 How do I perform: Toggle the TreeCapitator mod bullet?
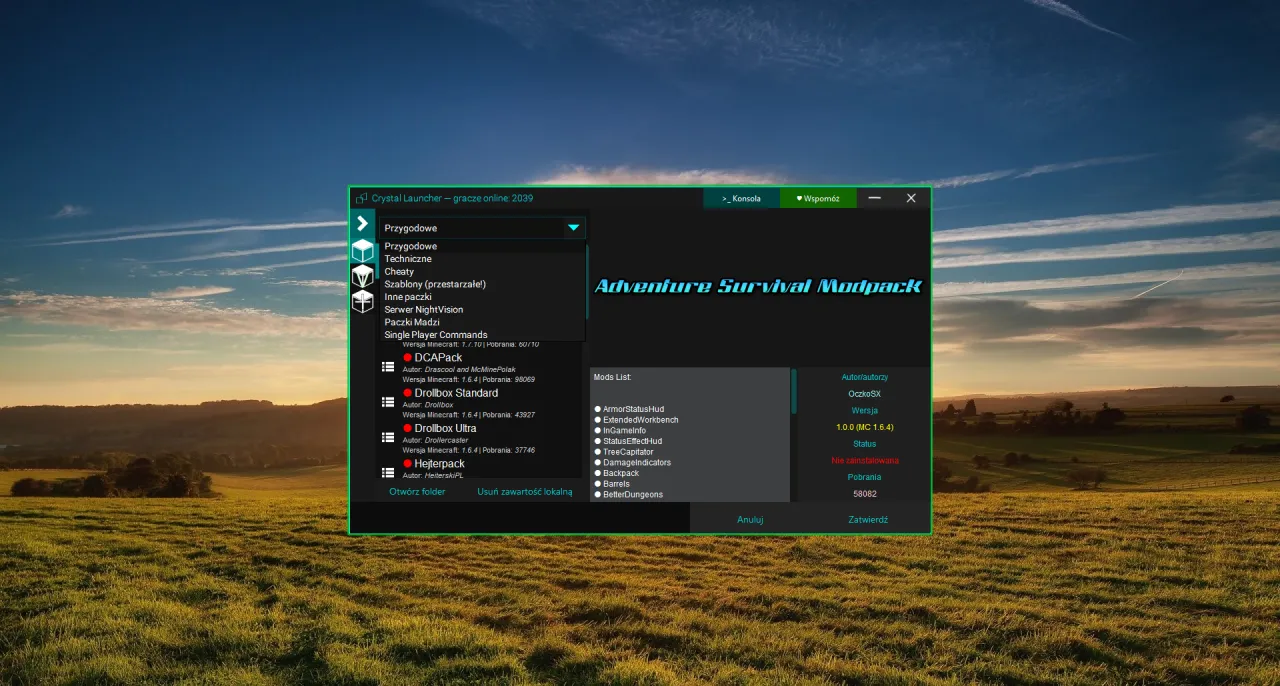(x=598, y=451)
